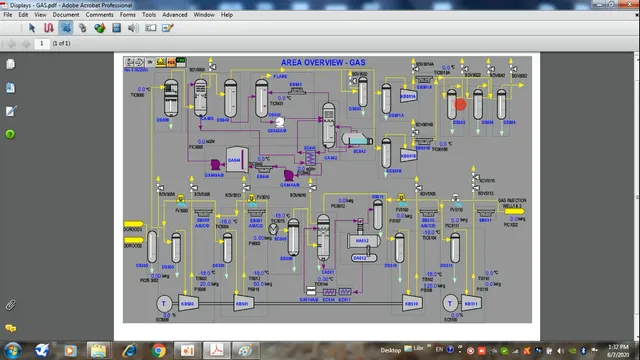640x360 pixels.
Task: Click the page number input field
Action: tap(42, 43)
